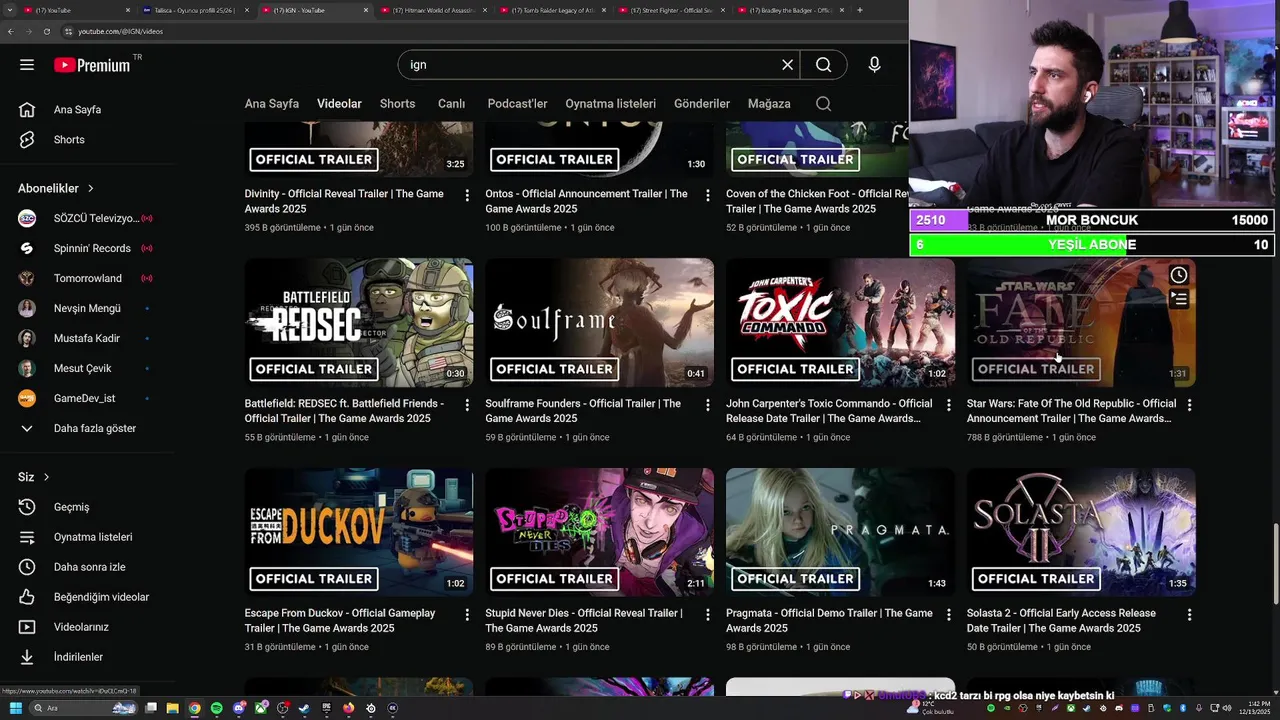Image resolution: width=1280 pixels, height=720 pixels.
Task: Open Steam from the taskbar
Action: pyautogui.click(x=304, y=708)
